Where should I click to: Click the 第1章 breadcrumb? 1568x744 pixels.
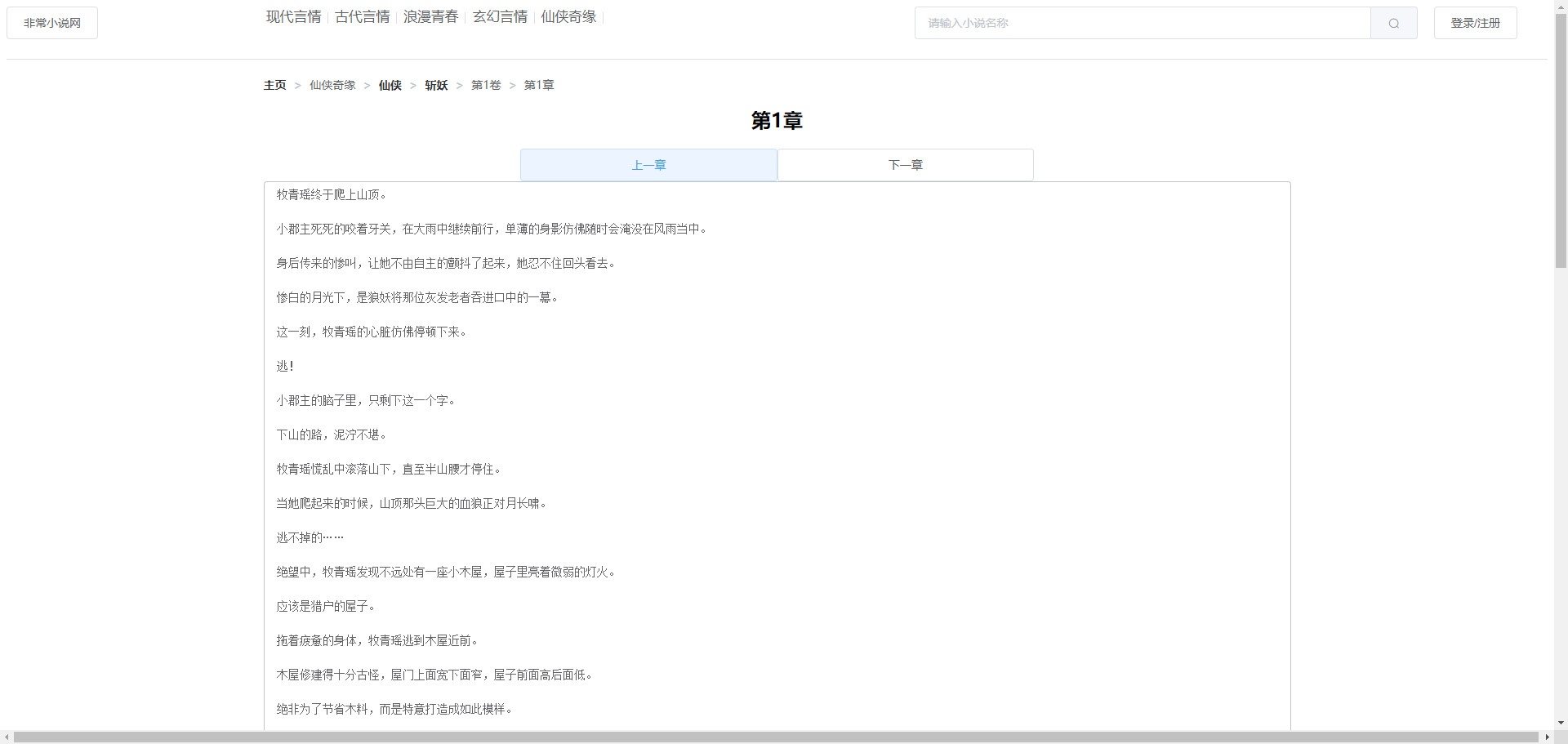tap(539, 85)
